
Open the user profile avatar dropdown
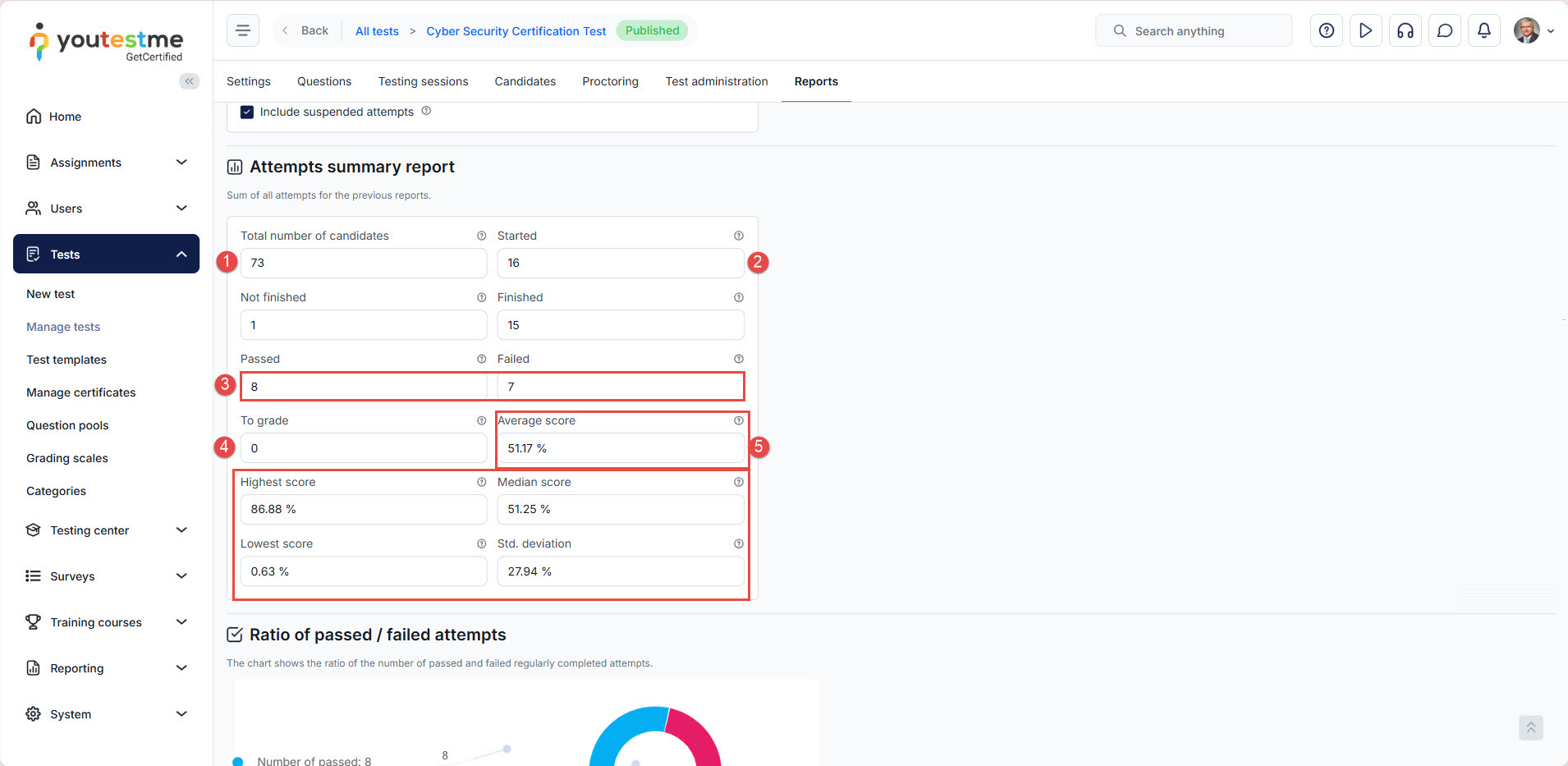[x=1533, y=30]
